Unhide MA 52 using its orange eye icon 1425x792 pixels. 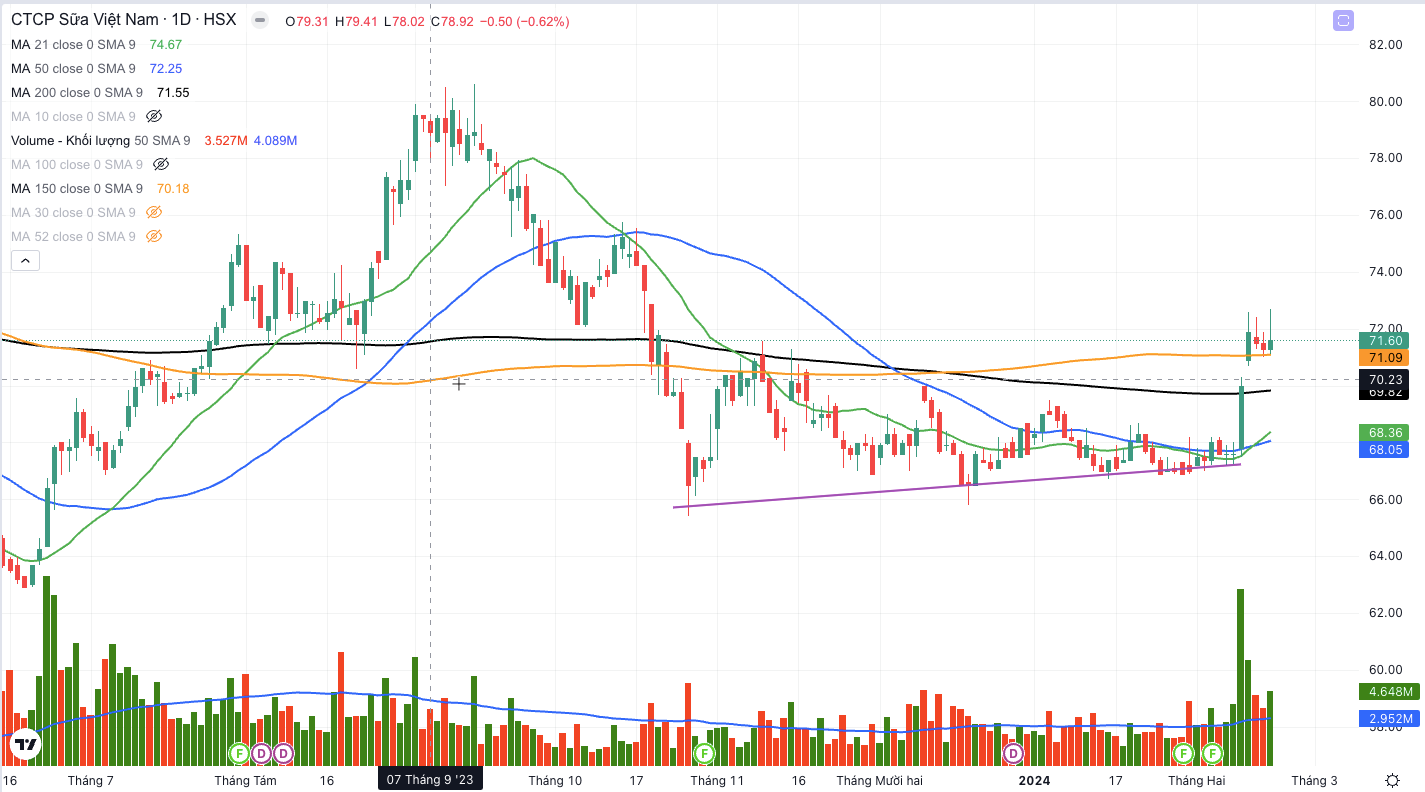(x=154, y=236)
